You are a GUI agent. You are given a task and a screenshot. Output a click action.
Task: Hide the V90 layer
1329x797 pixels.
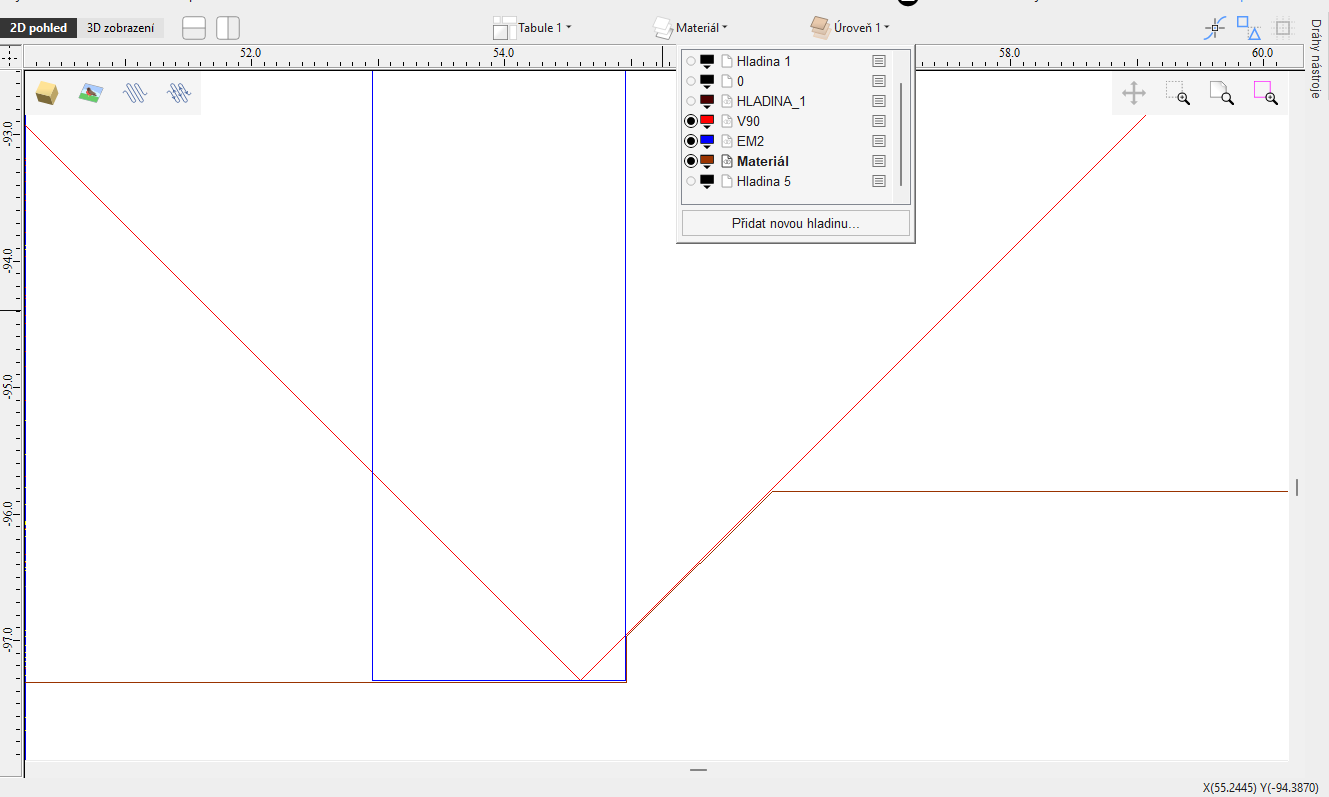point(690,121)
